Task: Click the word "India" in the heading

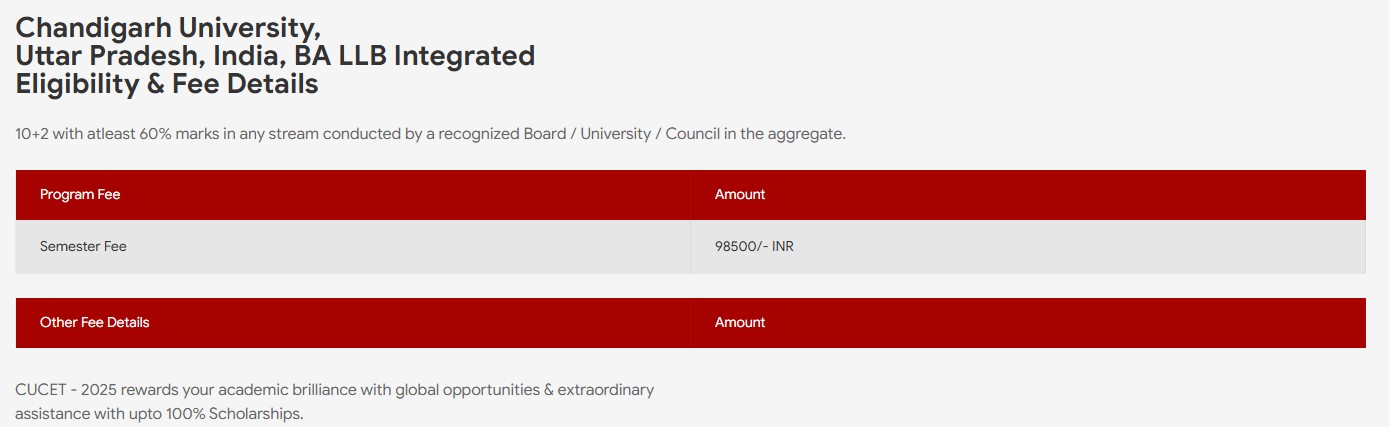Action: (246, 56)
